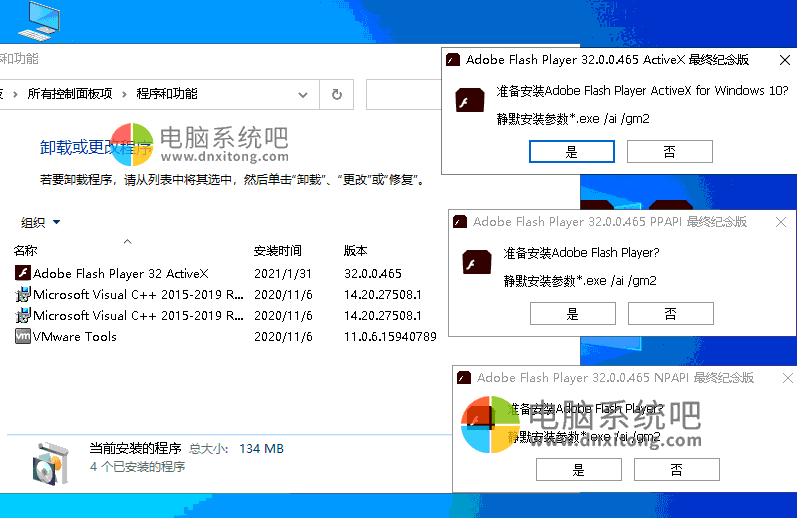Click the Flash icon beside Adobe Flash Player 32 ActiveX entry
Screen dimensions: 797x518
coord(23,273)
